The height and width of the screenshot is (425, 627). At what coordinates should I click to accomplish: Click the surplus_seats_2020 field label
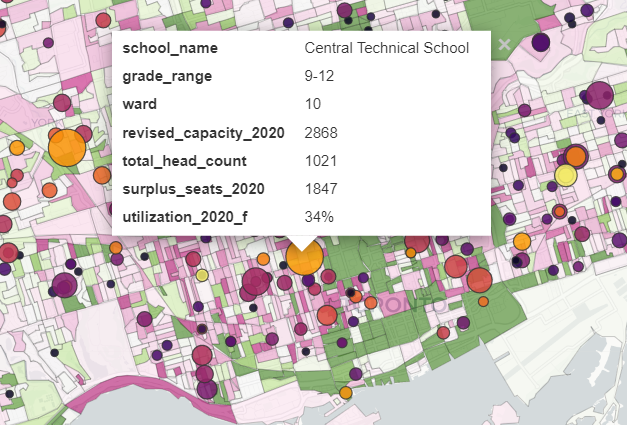(187, 188)
